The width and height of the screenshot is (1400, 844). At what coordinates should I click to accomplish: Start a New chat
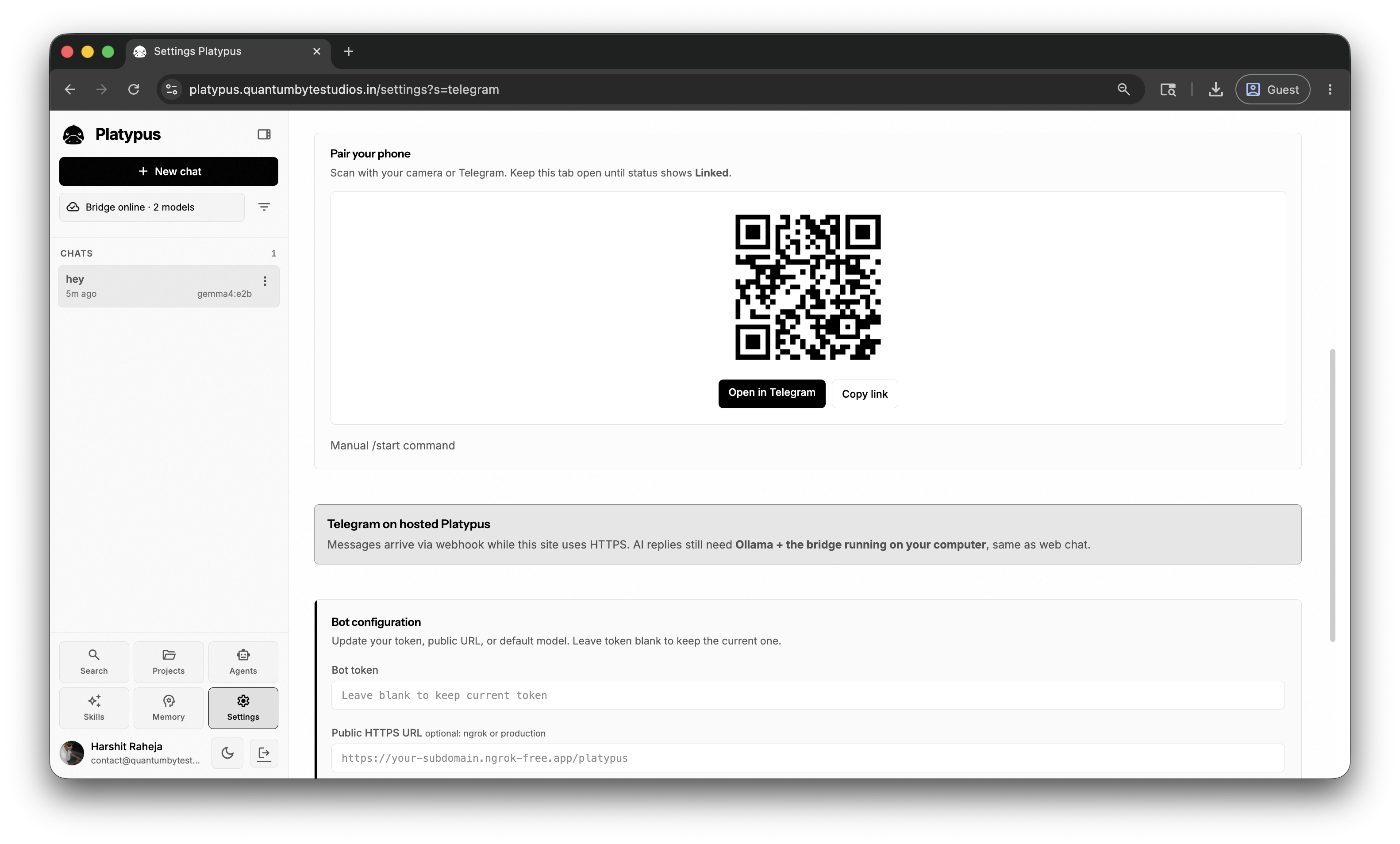point(169,172)
